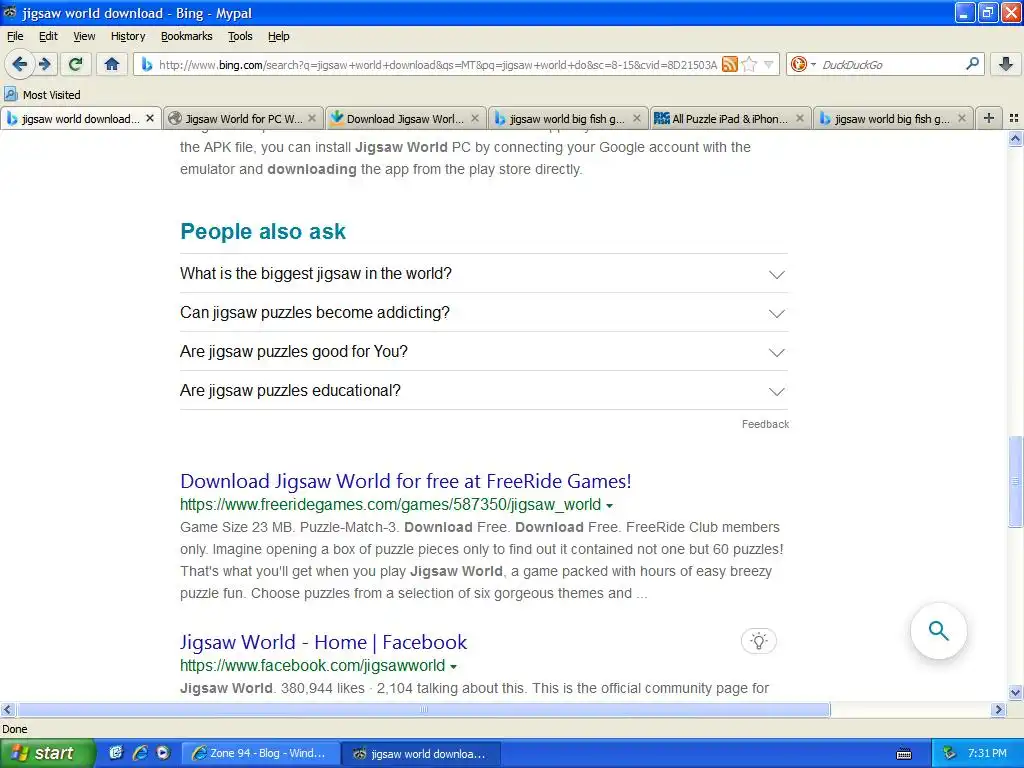Open the View menu
The width and height of the screenshot is (1024, 768).
click(84, 36)
